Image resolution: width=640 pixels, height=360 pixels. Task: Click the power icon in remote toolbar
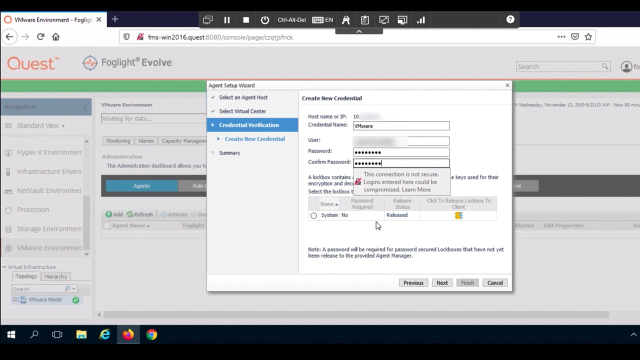[x=265, y=20]
